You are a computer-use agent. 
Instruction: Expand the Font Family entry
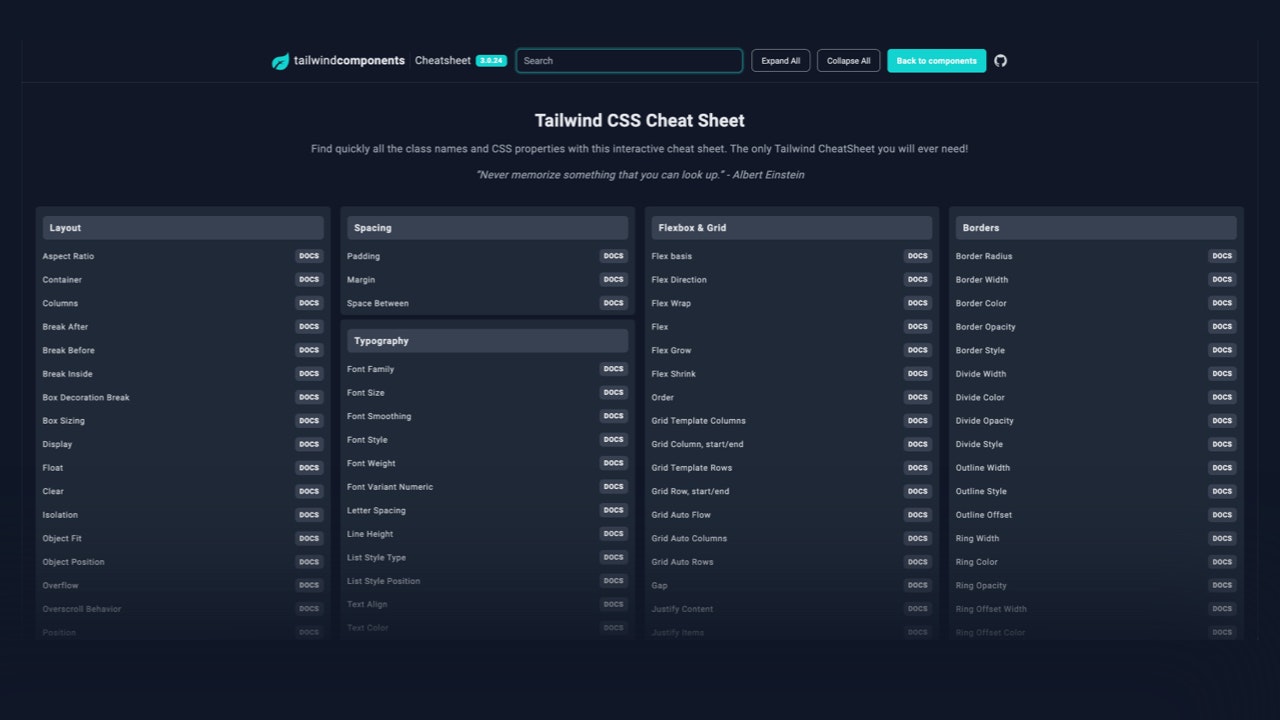(x=487, y=369)
